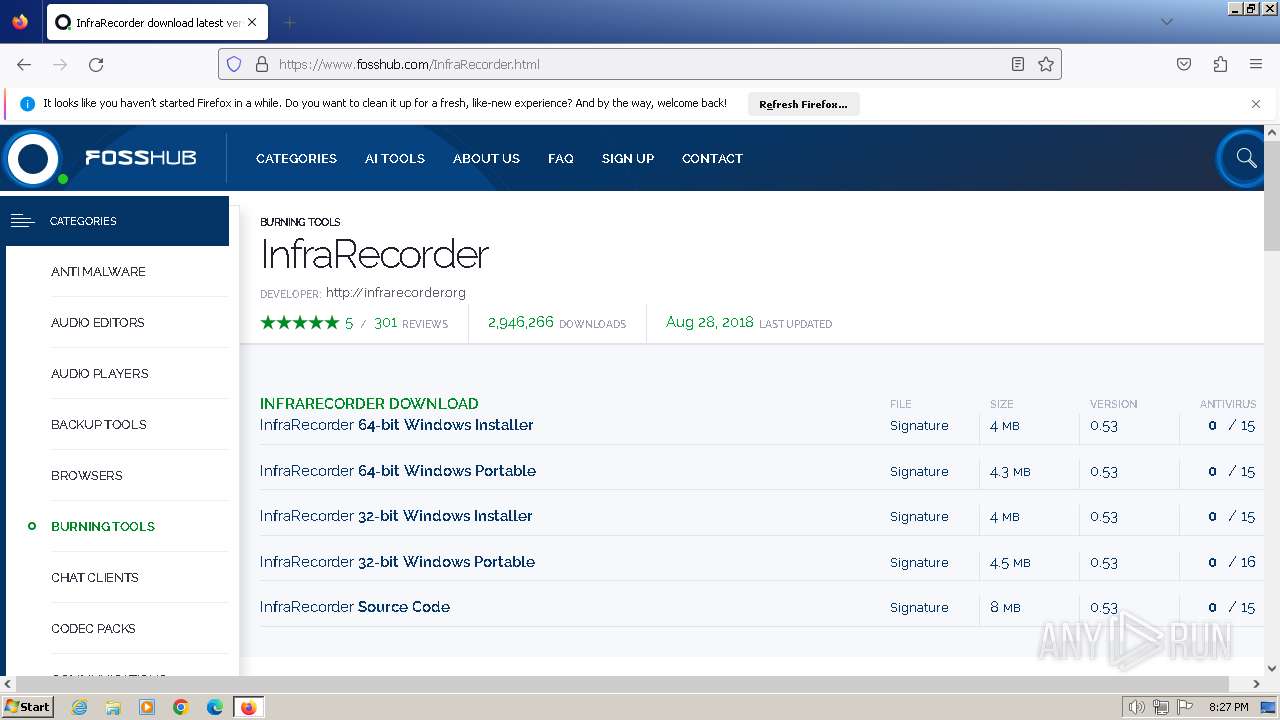Click the vertical page scrollbar thumb
1280x720 pixels.
coord(1272,195)
